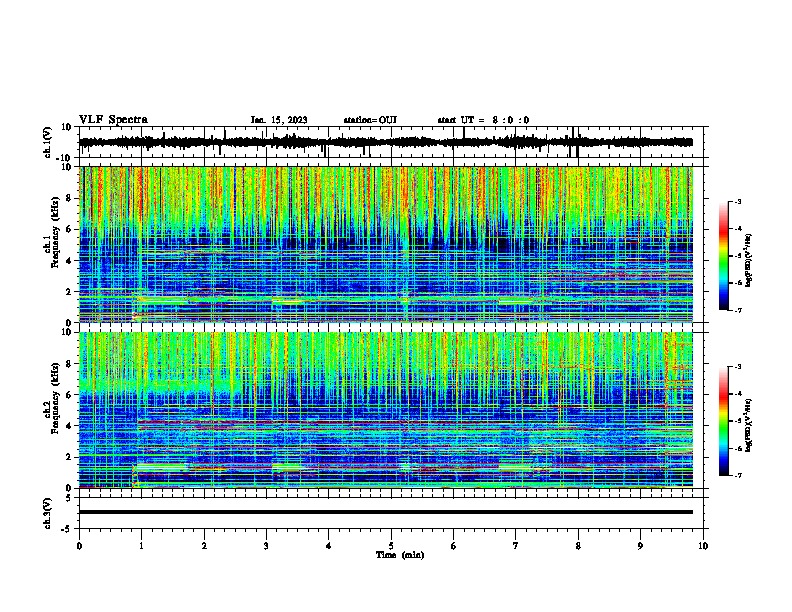Click the -3 tick on ch.1 color bar
The image size is (792, 612).
738,201
